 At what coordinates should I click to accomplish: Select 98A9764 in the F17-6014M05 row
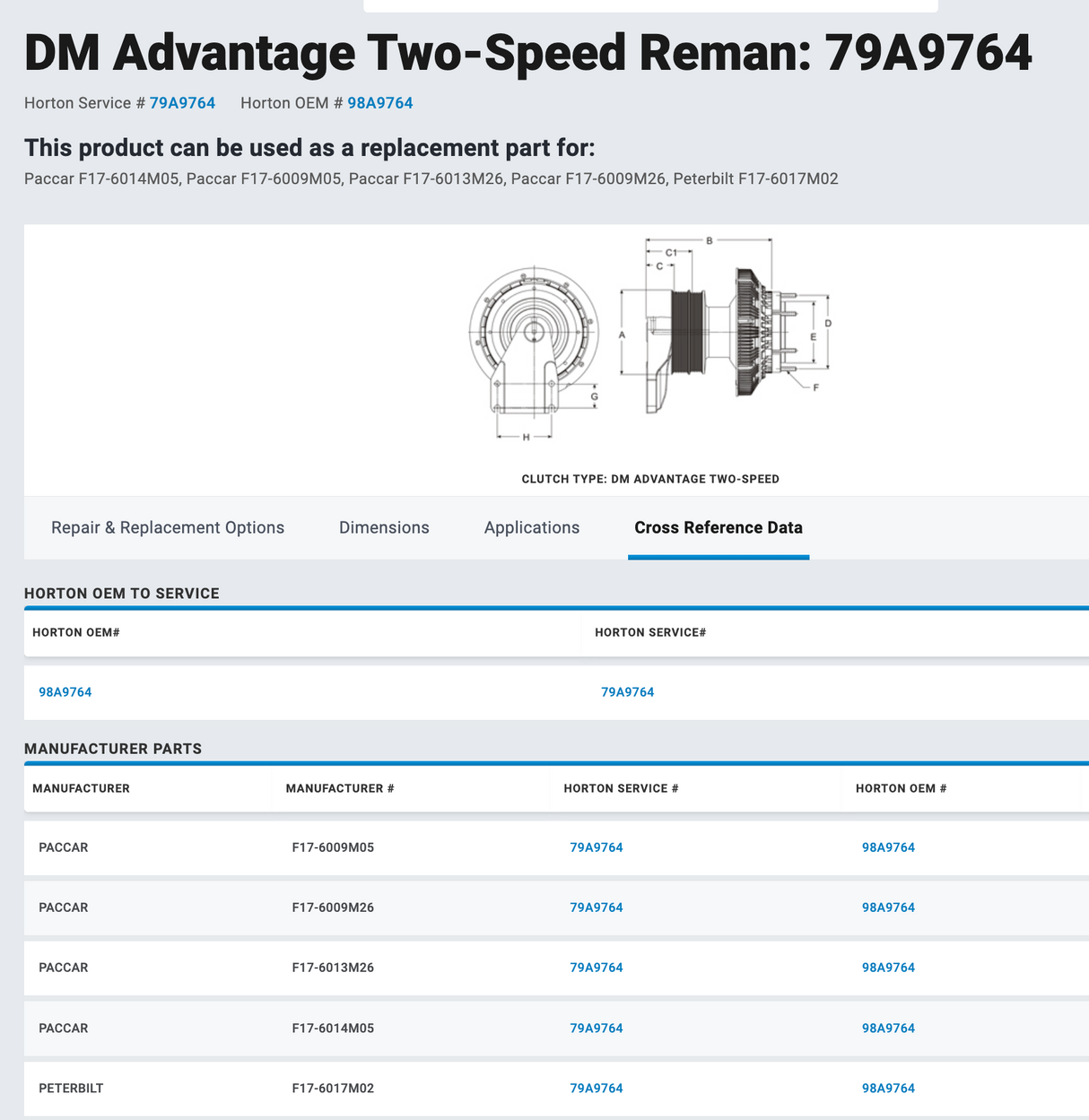tap(888, 1029)
